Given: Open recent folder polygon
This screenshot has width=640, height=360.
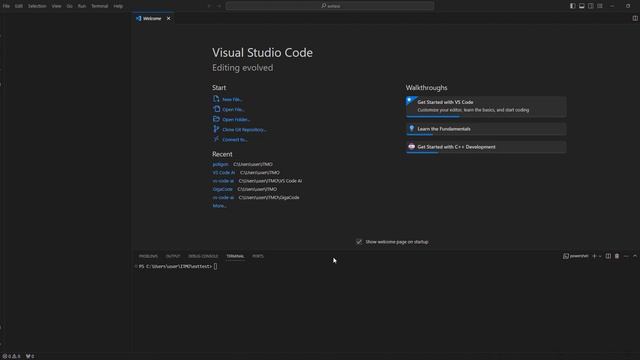Looking at the screenshot, I should coord(220,164).
